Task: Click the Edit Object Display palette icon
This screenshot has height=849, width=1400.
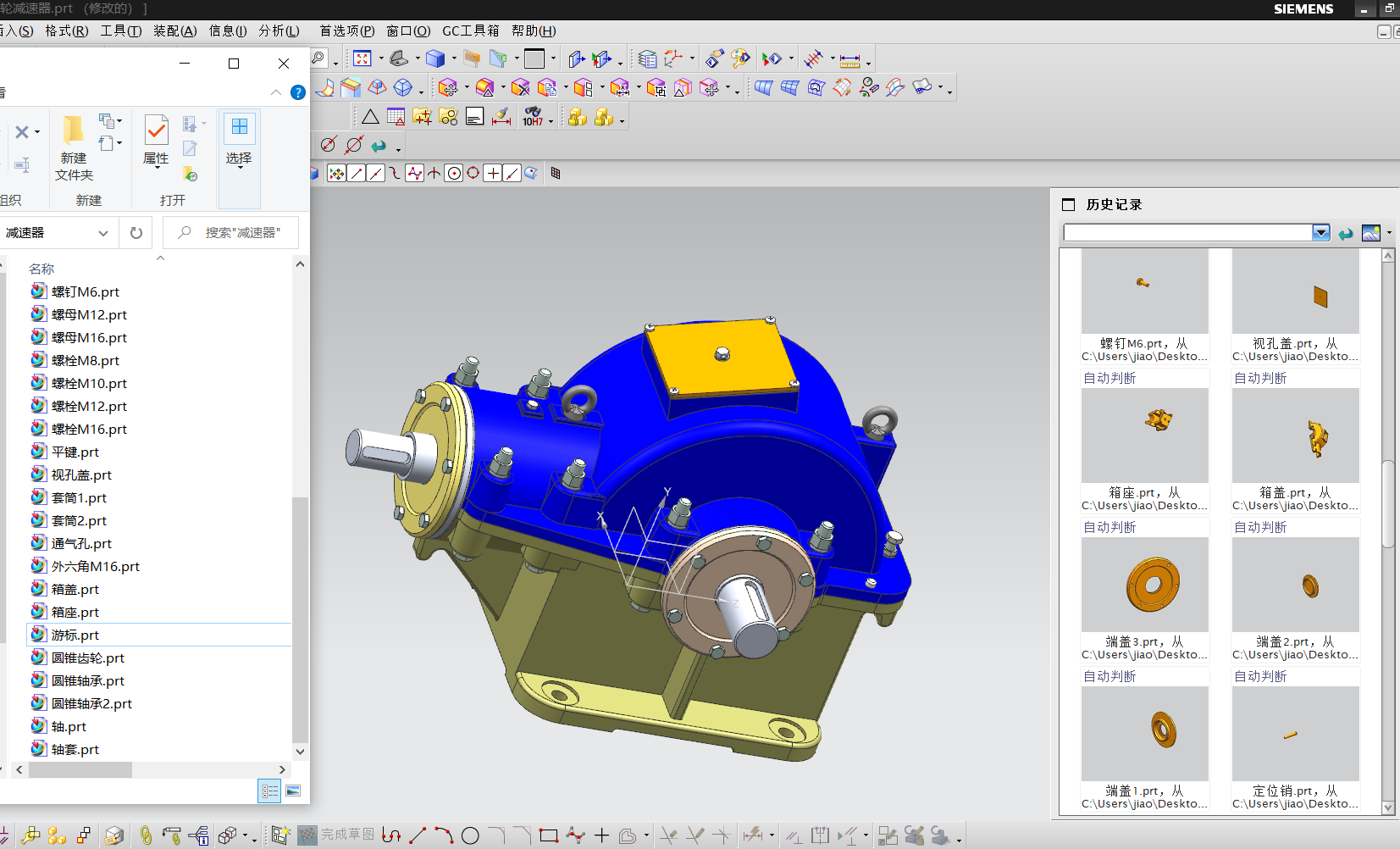Action: (x=740, y=58)
